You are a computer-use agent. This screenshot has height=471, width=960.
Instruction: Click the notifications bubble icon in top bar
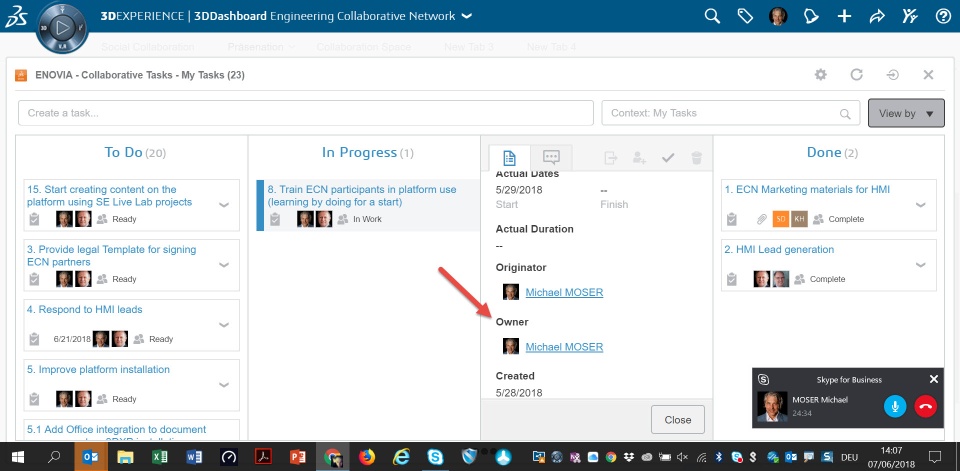pyautogui.click(x=811, y=17)
